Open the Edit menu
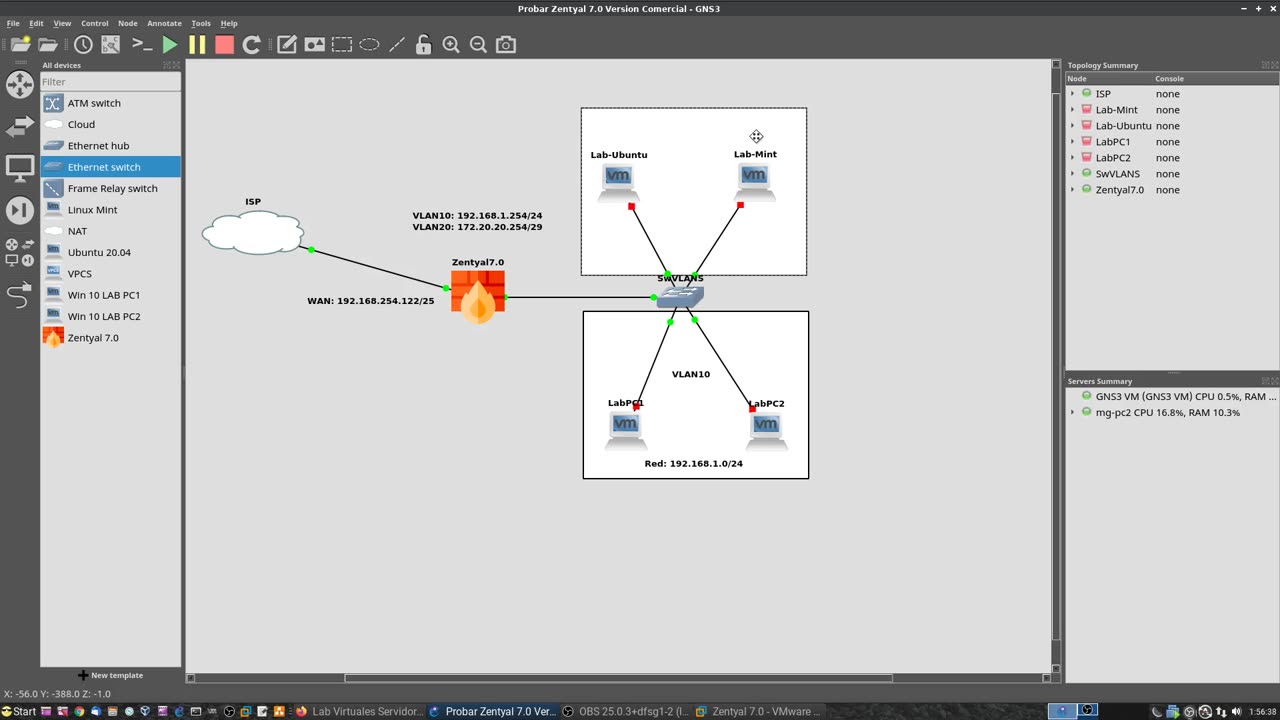The height and width of the screenshot is (720, 1280). 36,23
